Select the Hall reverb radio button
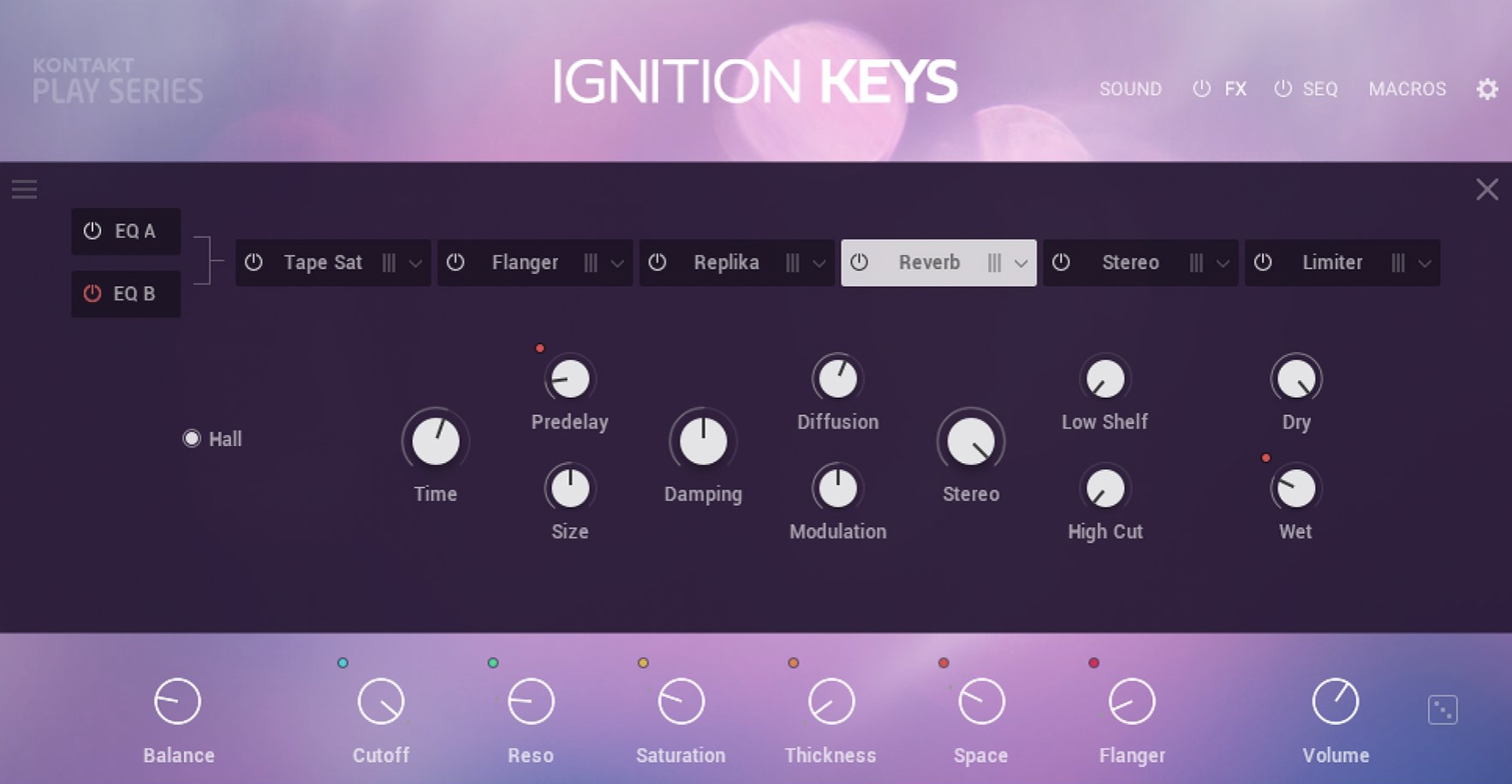The height and width of the screenshot is (784, 1512). tap(192, 438)
